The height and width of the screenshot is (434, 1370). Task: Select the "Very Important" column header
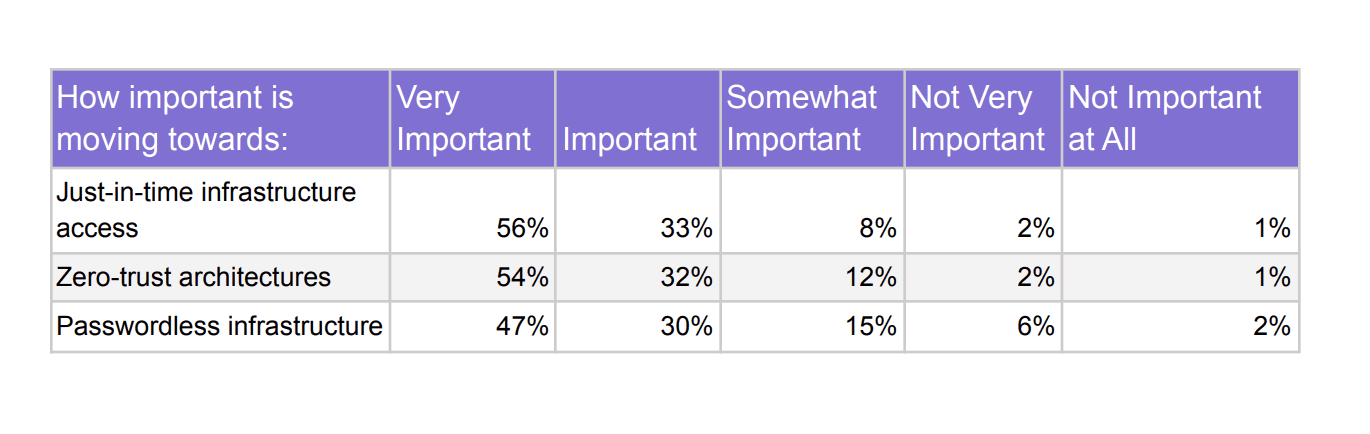(x=472, y=118)
